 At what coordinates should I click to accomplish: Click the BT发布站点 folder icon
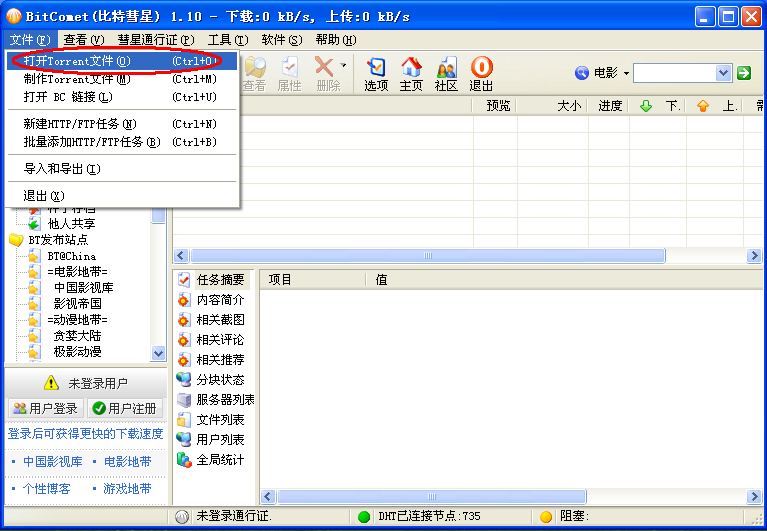(x=16, y=240)
